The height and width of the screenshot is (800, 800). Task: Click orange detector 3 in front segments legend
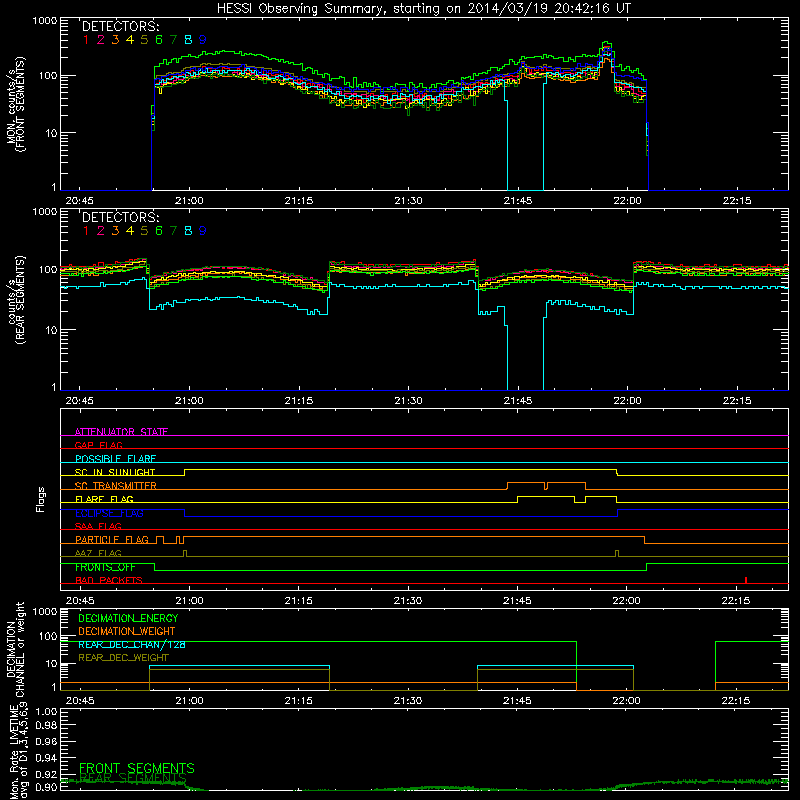(x=115, y=39)
